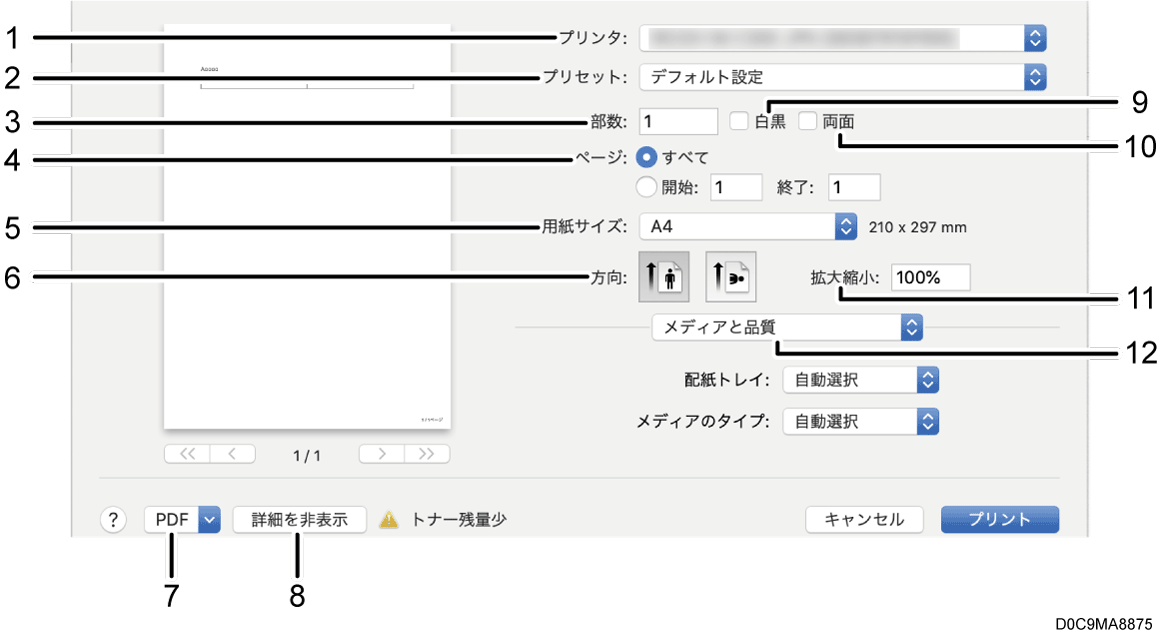
Task: Click the キャンセル button
Action: (x=864, y=519)
